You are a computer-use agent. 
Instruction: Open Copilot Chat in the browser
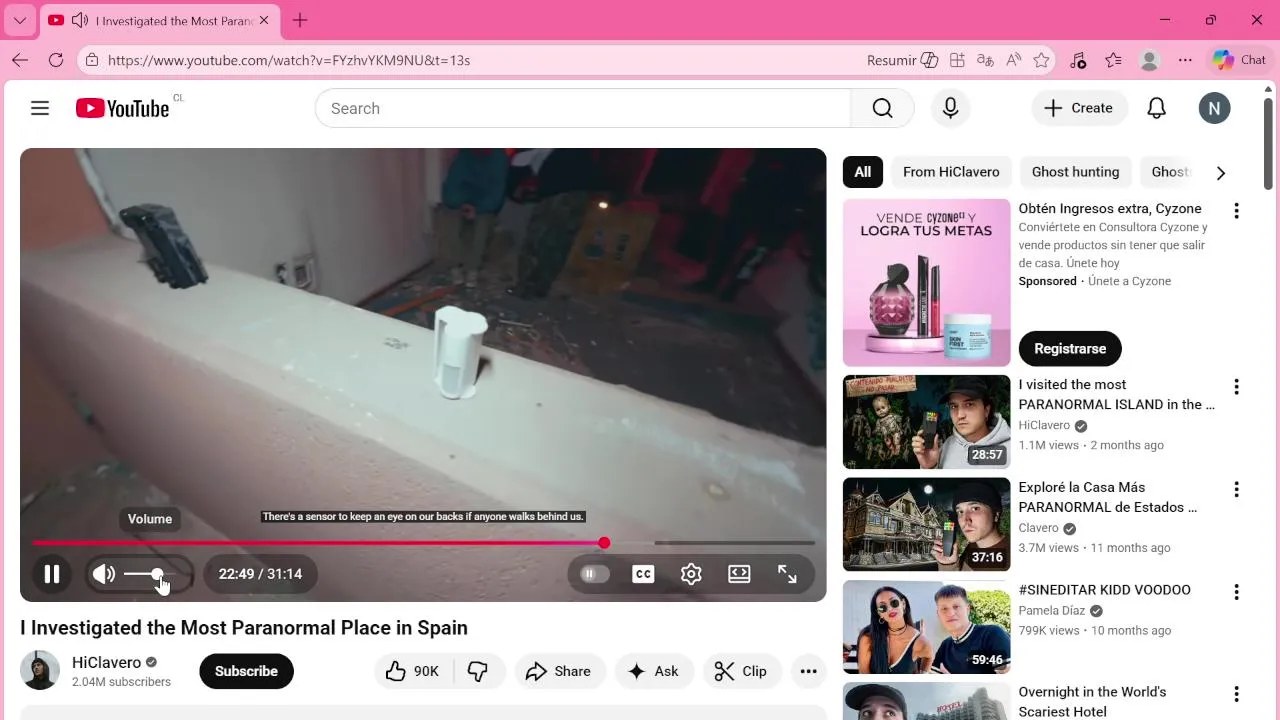[x=1240, y=60]
